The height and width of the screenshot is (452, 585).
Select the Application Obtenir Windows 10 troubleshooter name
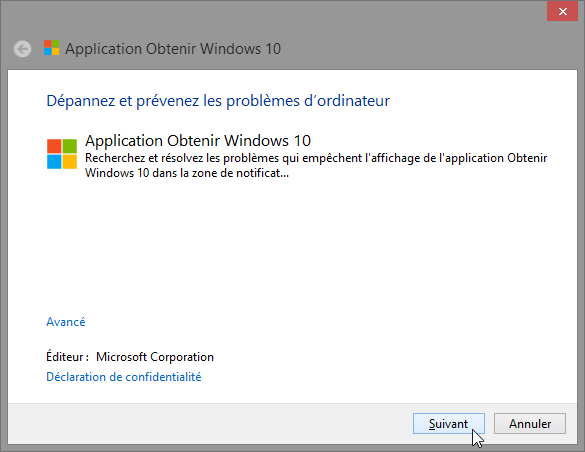(198, 141)
